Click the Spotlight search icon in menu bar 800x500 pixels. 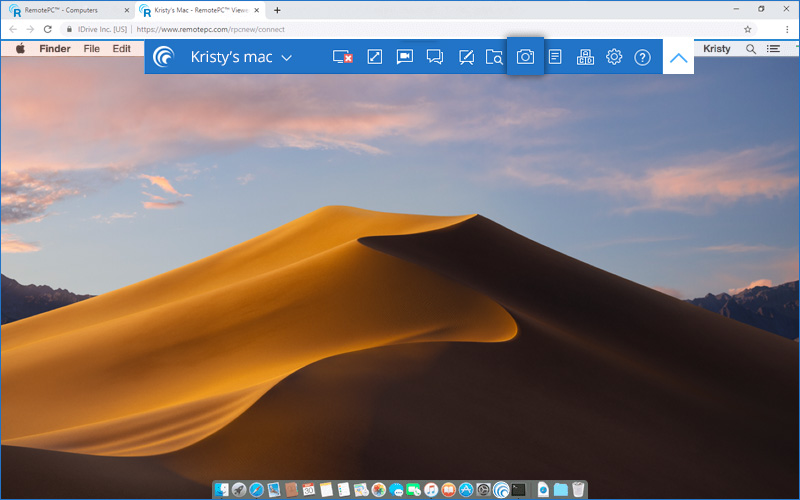click(x=751, y=48)
